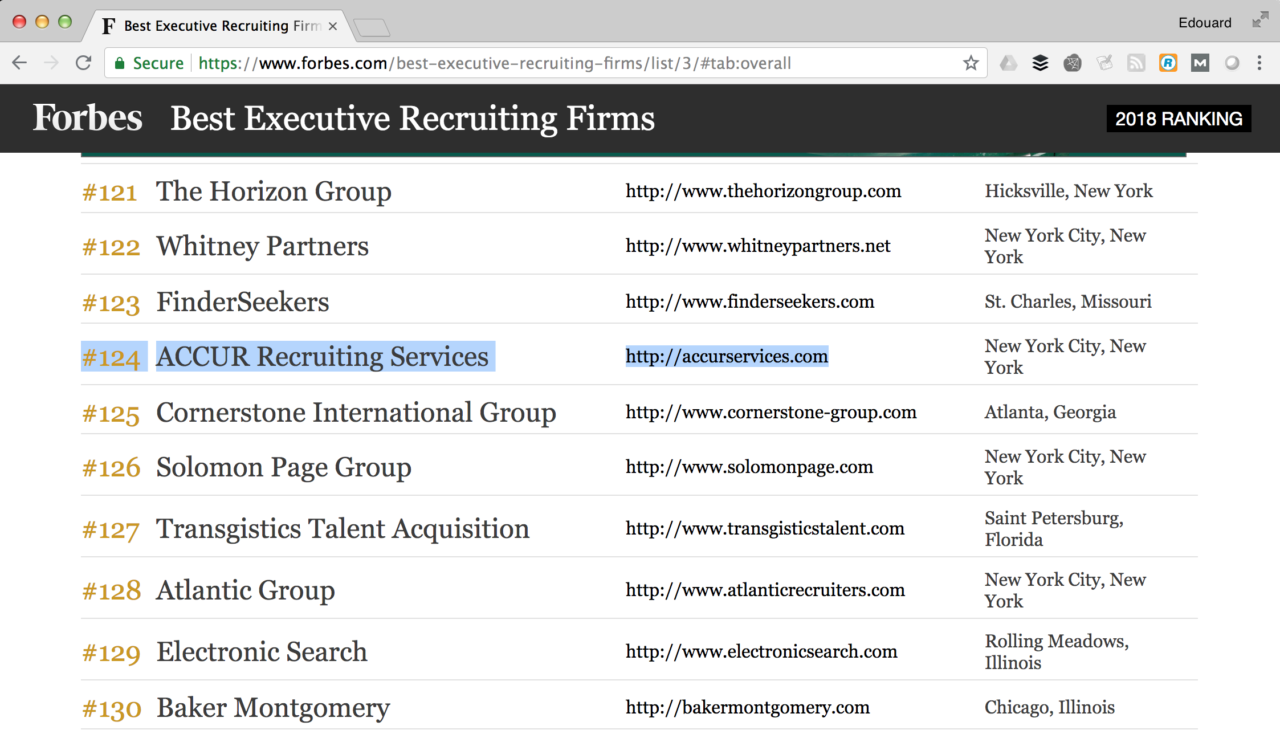
Task: Close the Best Executive Recruiting Firms tab
Action: (x=333, y=26)
